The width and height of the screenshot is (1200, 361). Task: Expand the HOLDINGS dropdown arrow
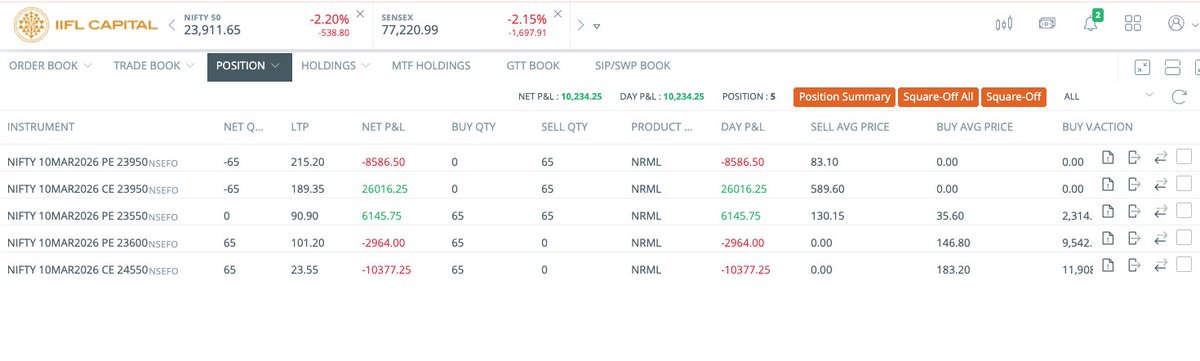pos(366,66)
